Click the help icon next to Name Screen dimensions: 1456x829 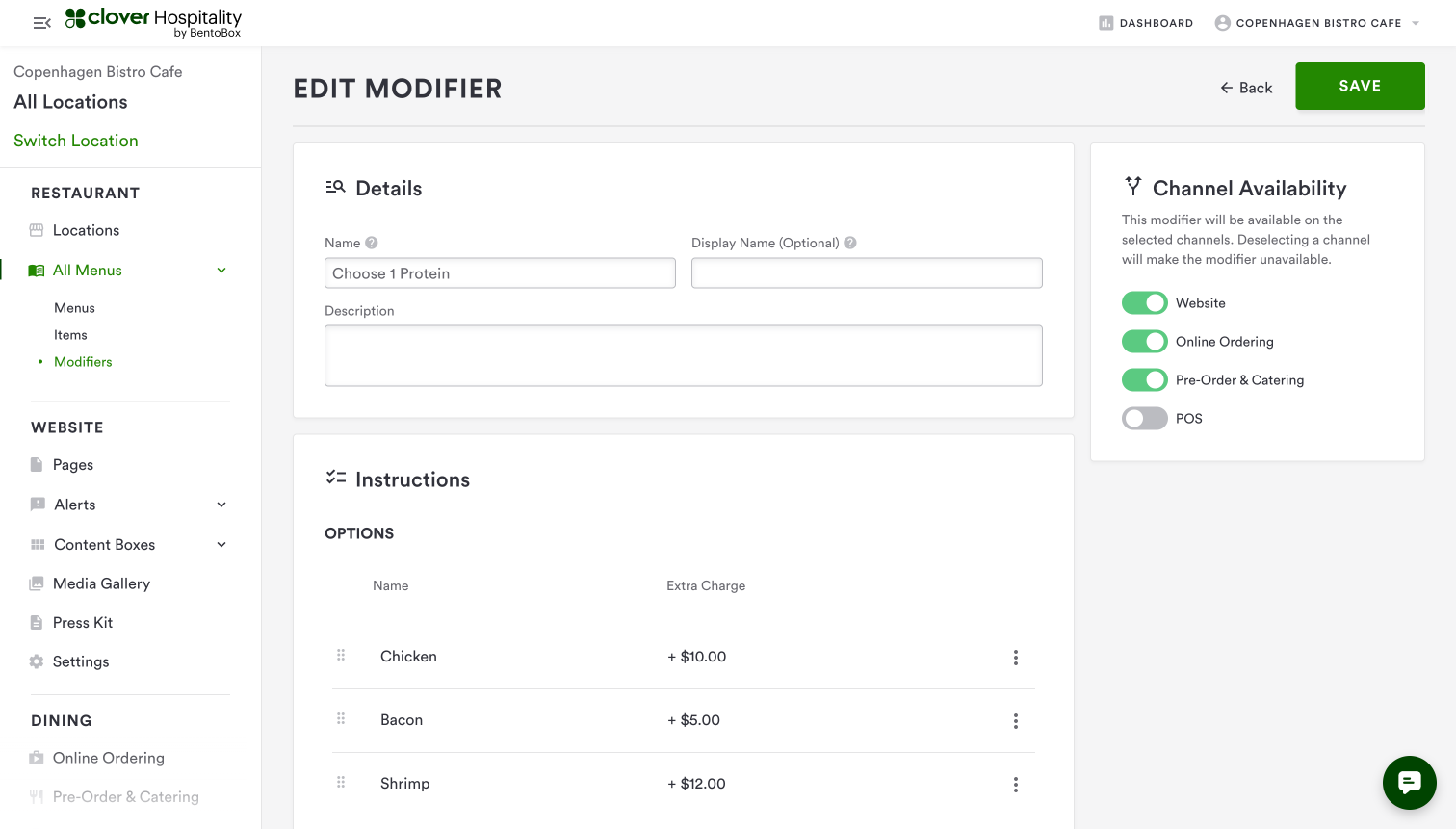click(372, 243)
